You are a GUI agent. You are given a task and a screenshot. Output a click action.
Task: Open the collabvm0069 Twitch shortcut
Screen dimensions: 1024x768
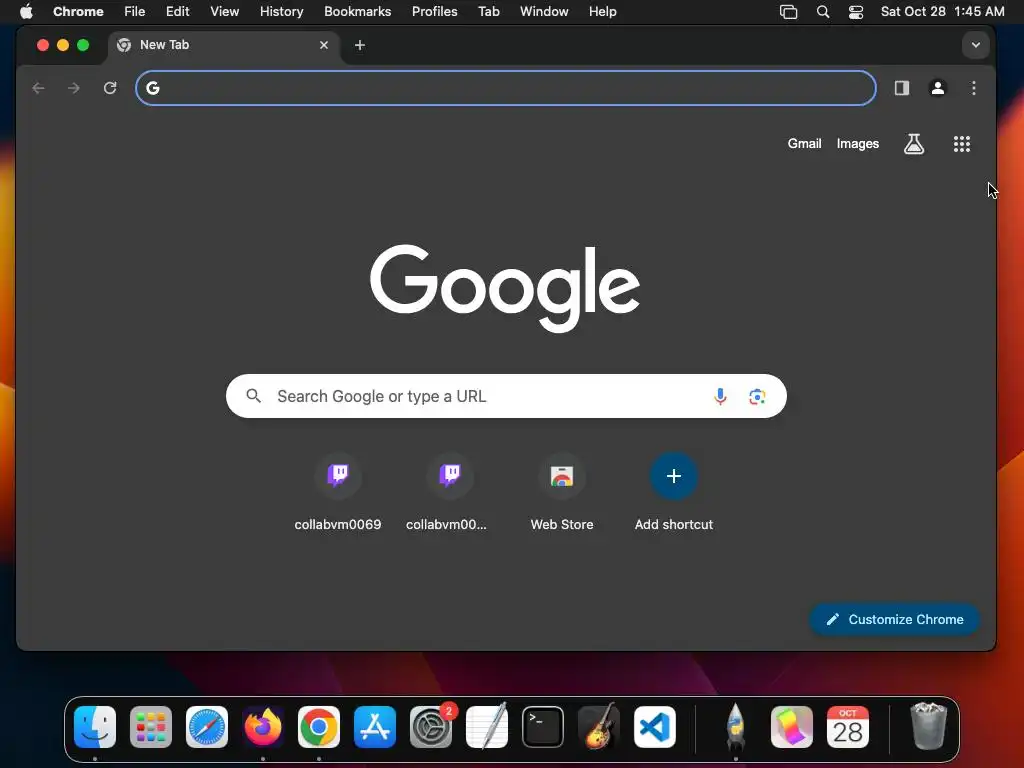click(338, 475)
